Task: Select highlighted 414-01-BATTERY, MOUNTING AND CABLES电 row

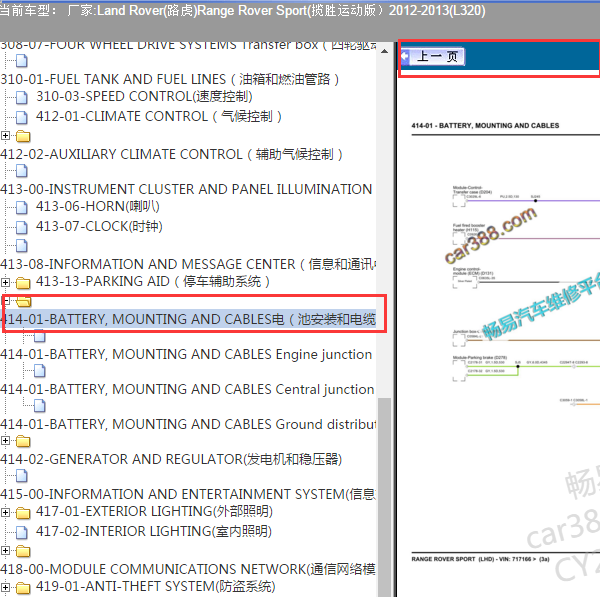Action: tap(188, 319)
